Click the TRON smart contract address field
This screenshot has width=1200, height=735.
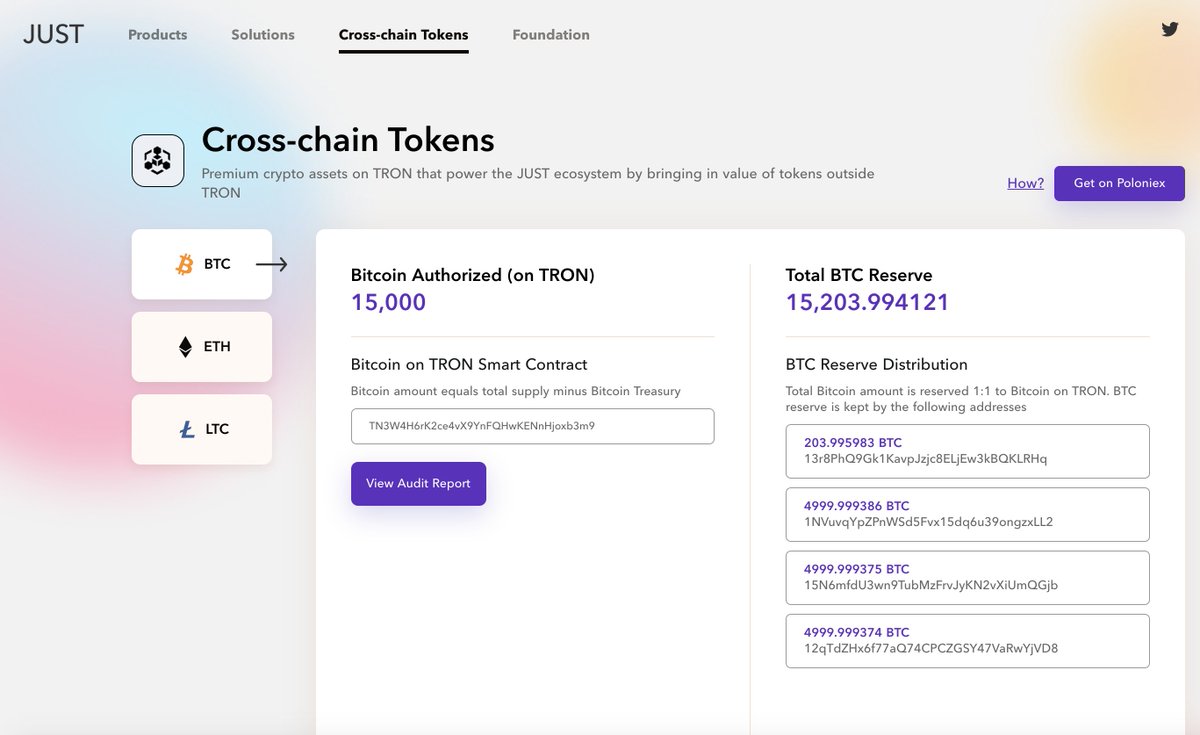tap(533, 426)
